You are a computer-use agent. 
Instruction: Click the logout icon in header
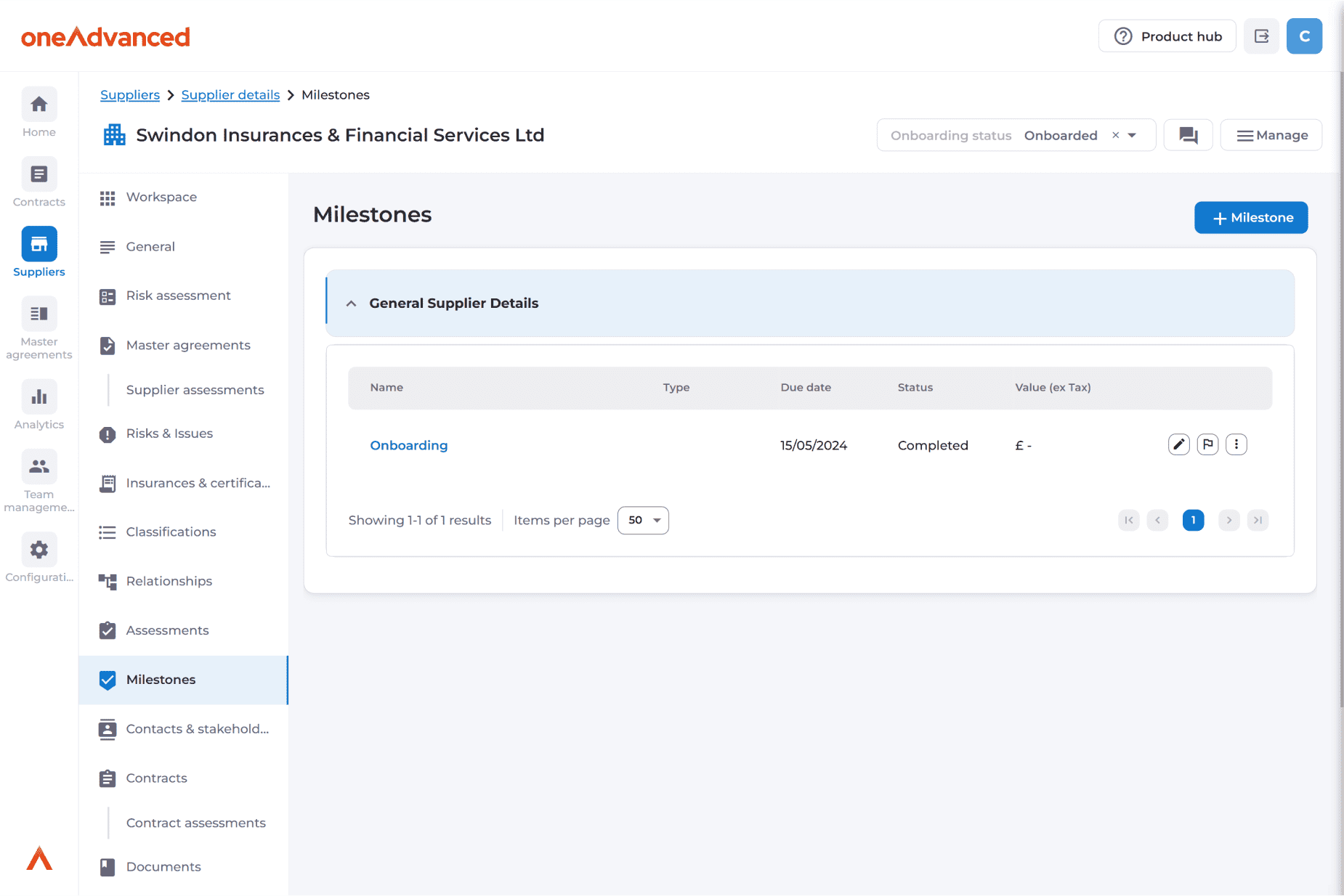click(x=1261, y=36)
